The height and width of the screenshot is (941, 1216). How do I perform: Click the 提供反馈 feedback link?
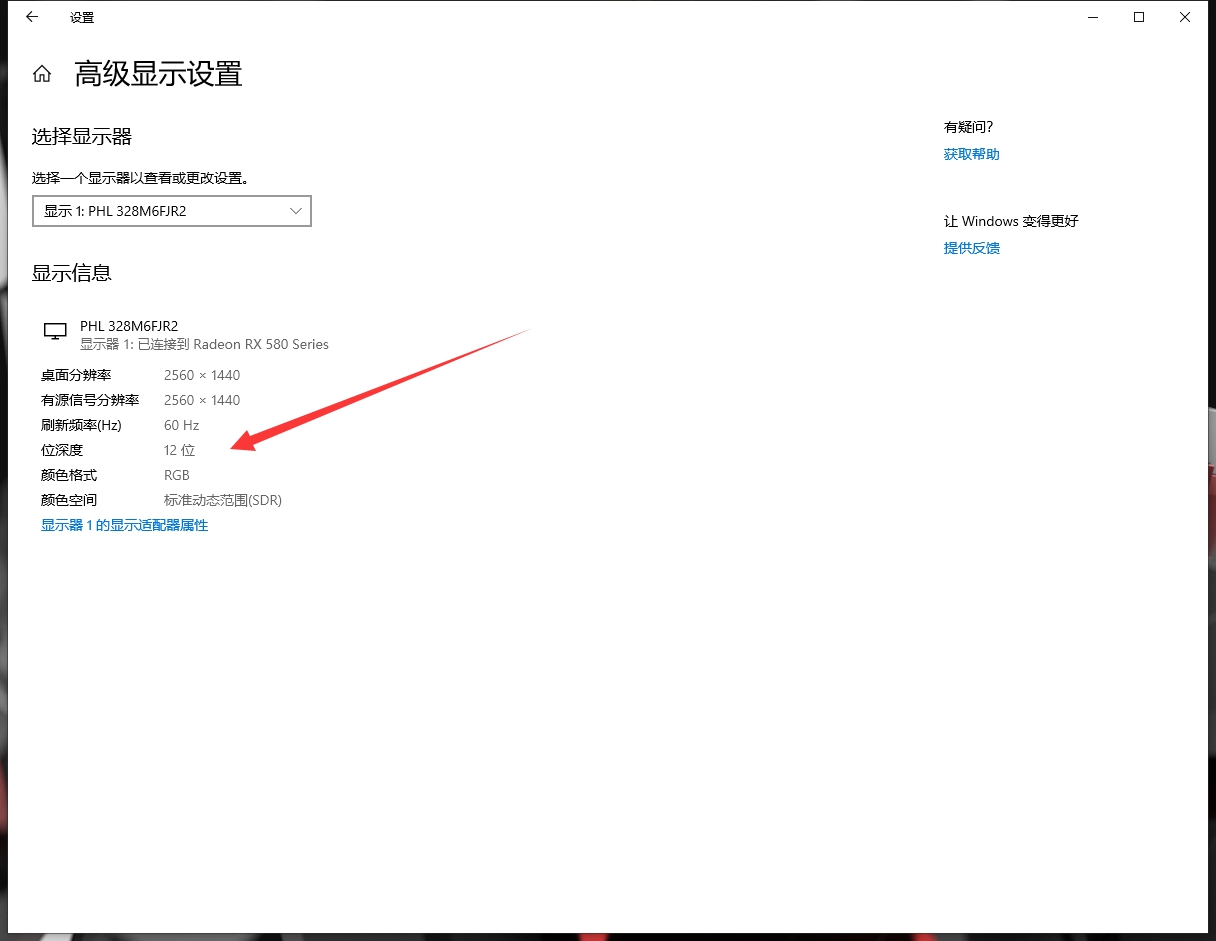(970, 248)
